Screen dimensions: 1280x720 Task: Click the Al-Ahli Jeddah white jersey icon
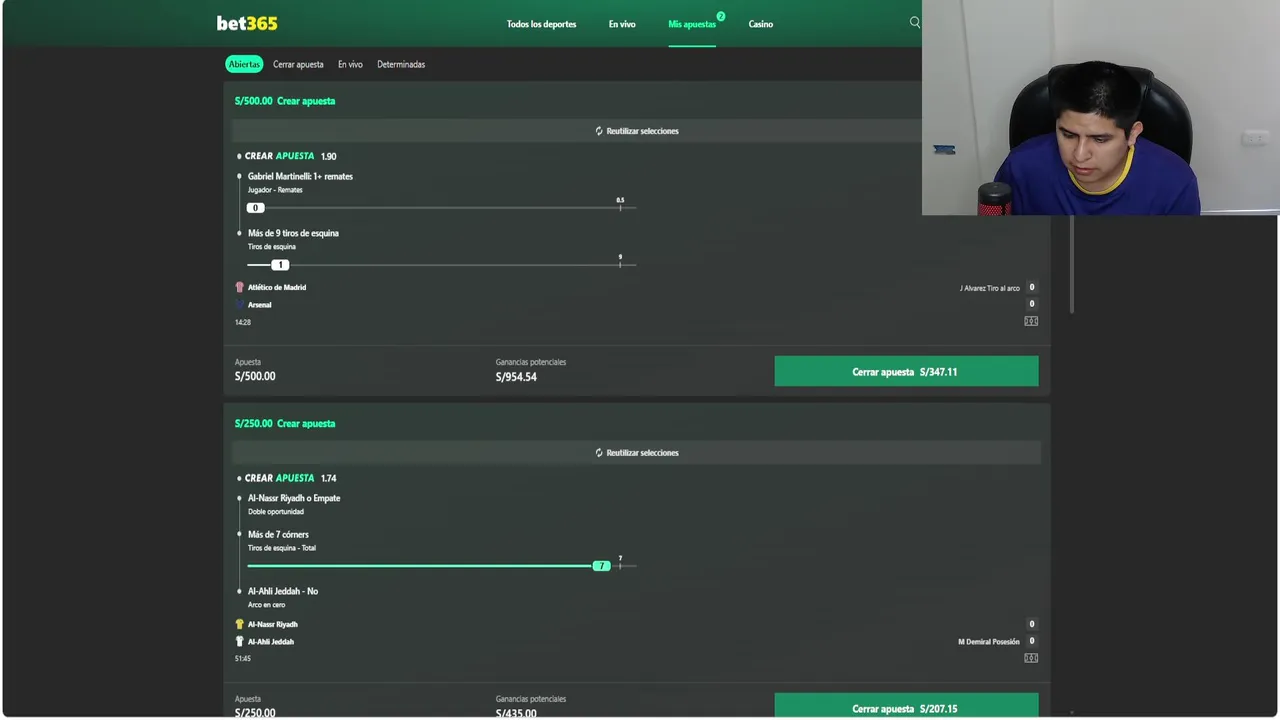(x=239, y=641)
